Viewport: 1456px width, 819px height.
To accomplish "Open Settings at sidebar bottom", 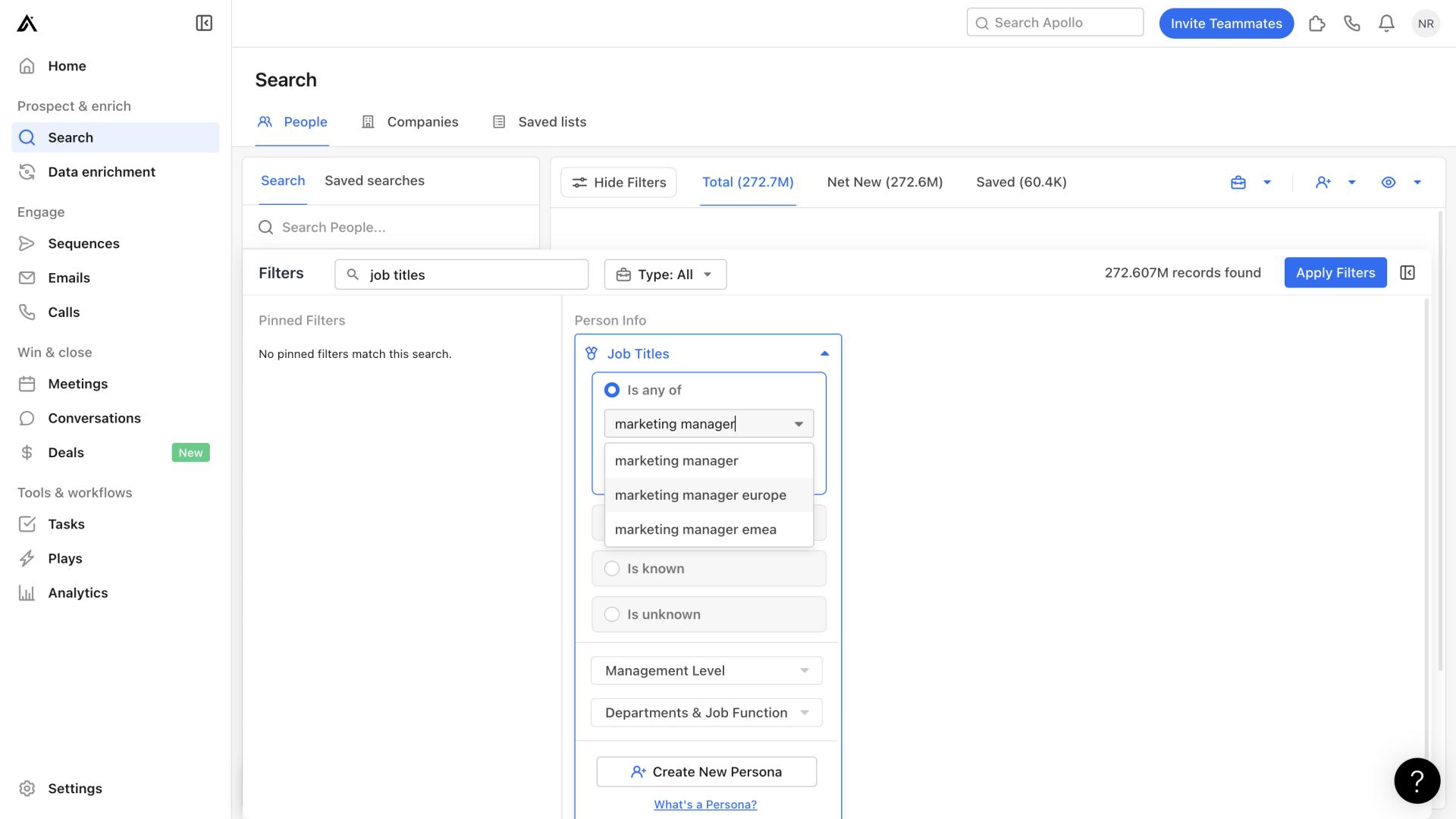I will tap(115, 789).
